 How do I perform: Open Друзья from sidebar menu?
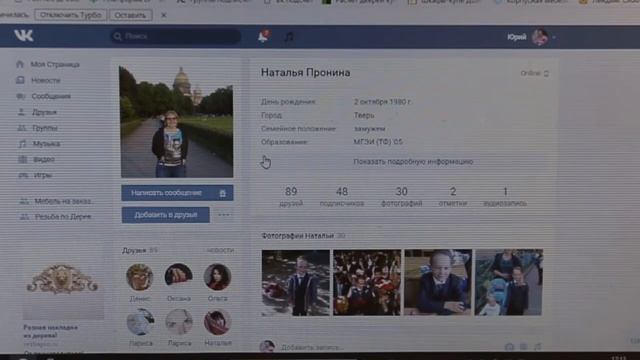click(44, 112)
